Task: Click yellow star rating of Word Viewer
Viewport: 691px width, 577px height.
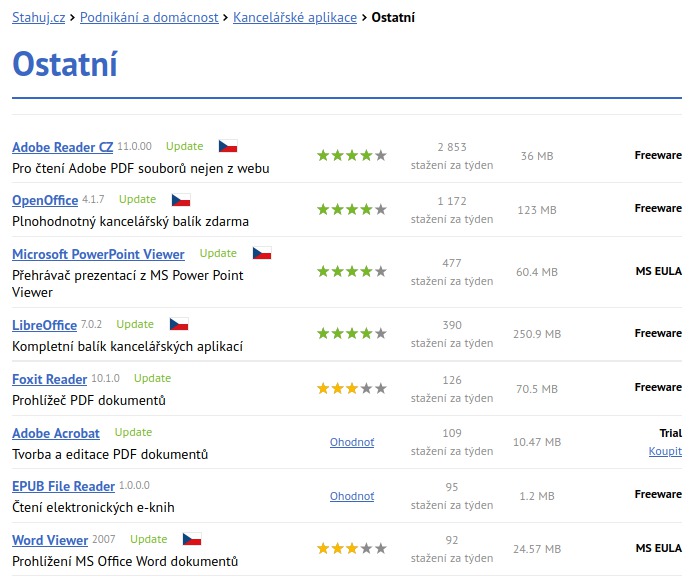Action: point(352,548)
